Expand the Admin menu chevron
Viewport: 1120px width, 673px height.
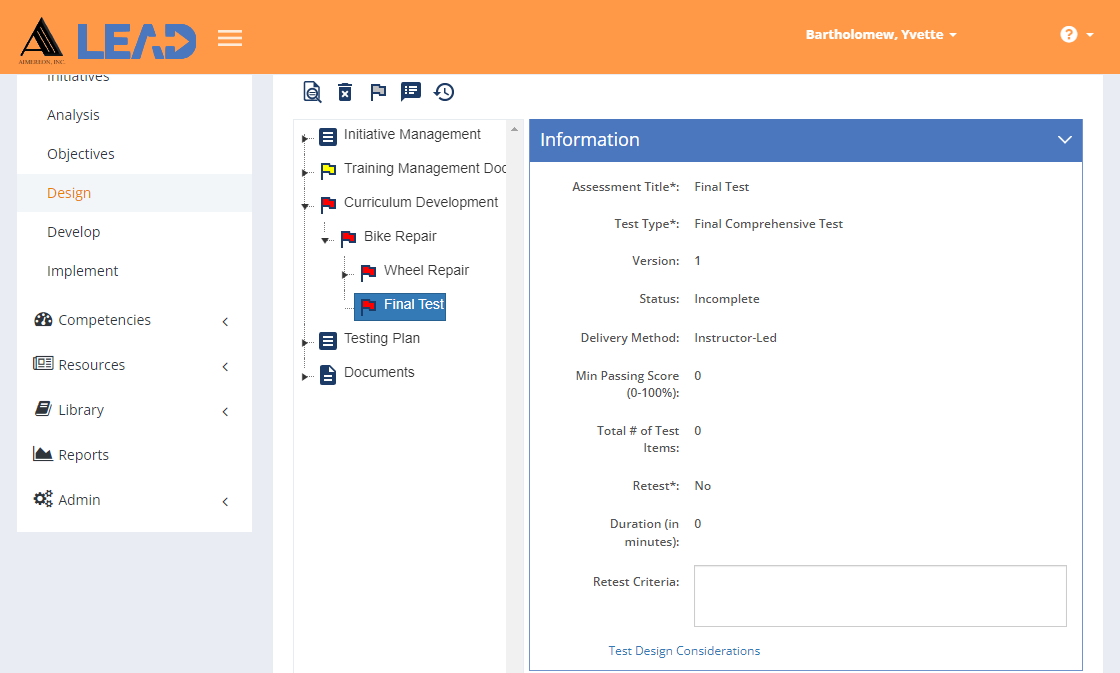[225, 502]
